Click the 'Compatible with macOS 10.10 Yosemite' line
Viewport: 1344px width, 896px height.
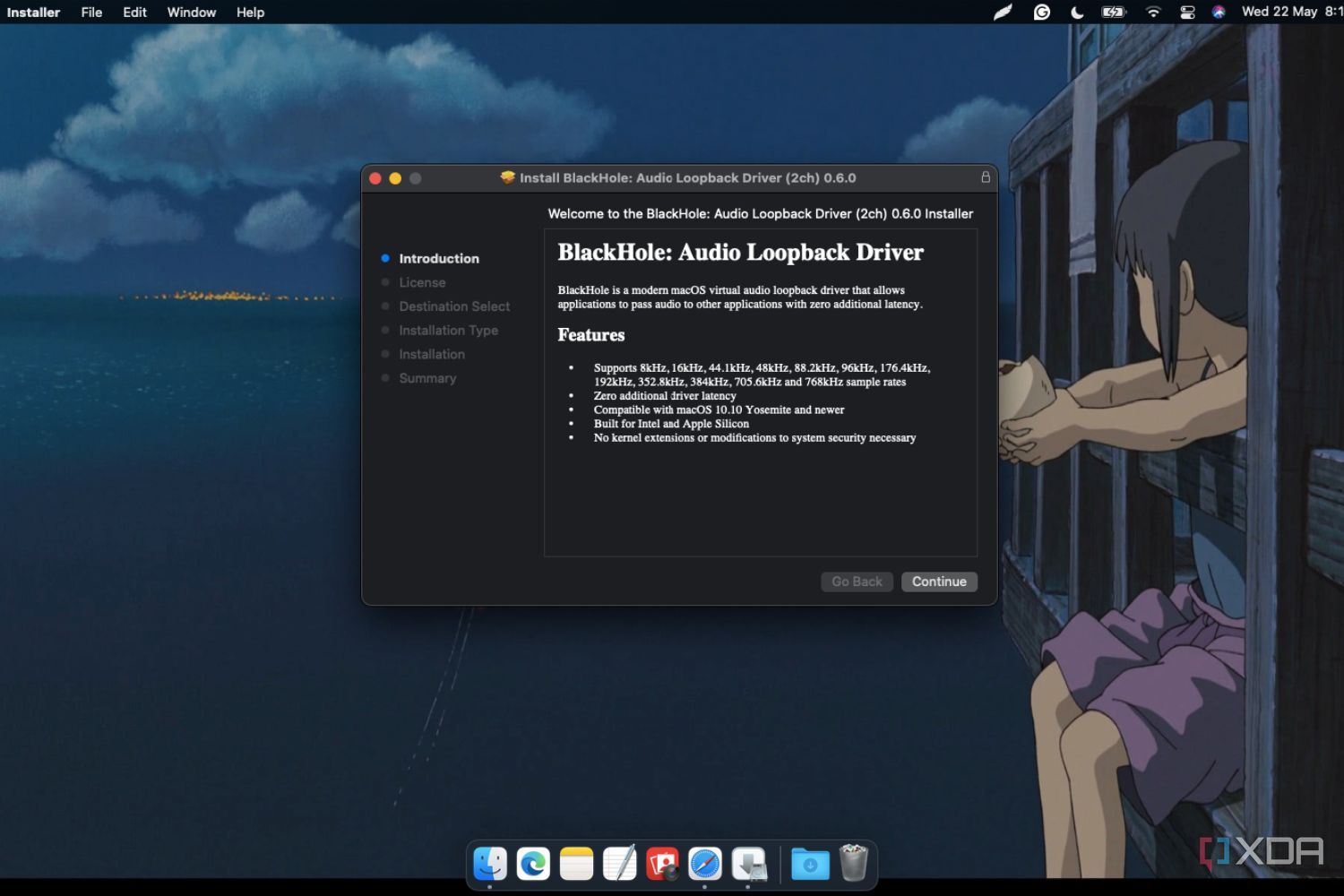coord(719,409)
